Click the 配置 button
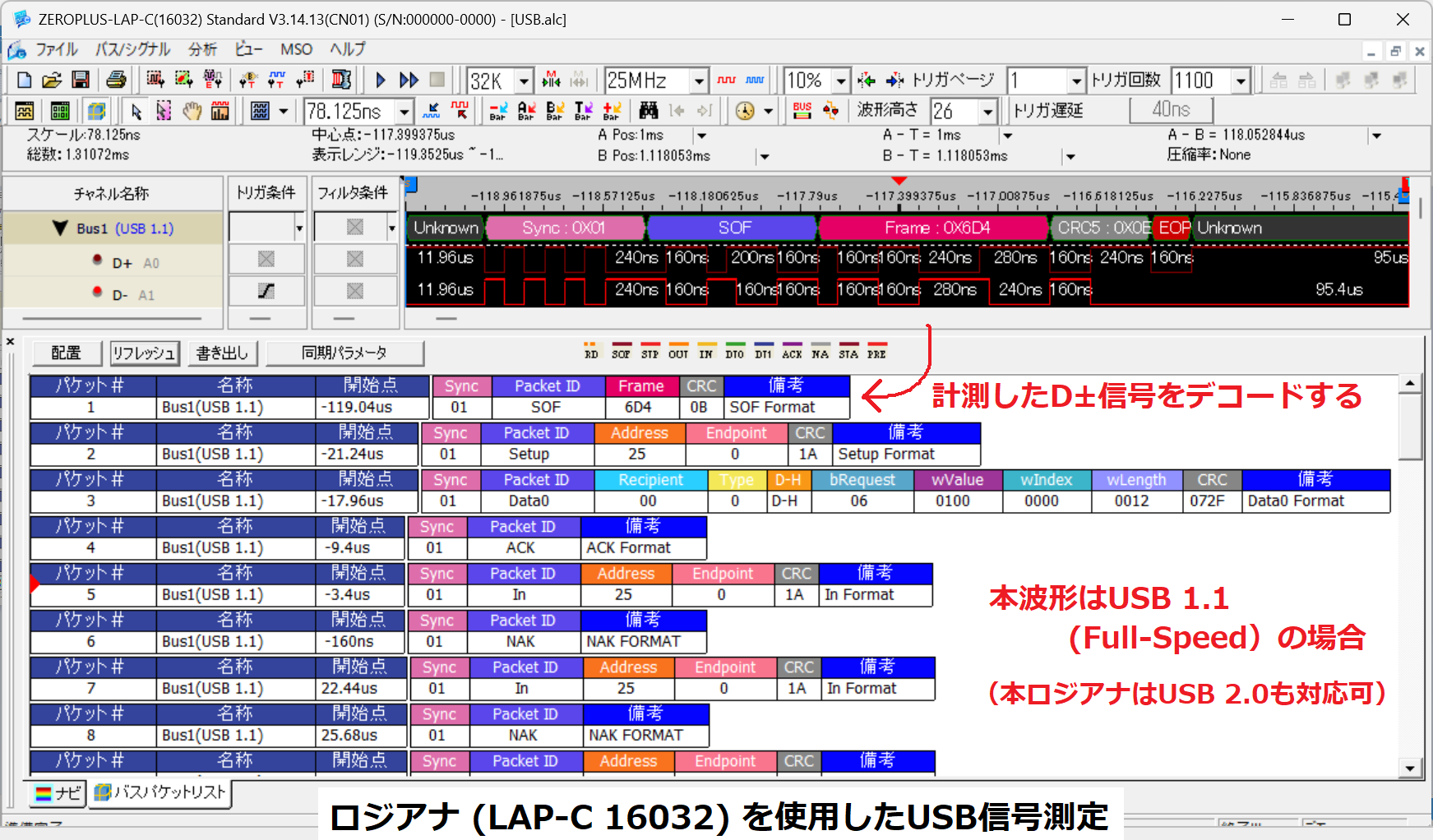 click(x=67, y=353)
